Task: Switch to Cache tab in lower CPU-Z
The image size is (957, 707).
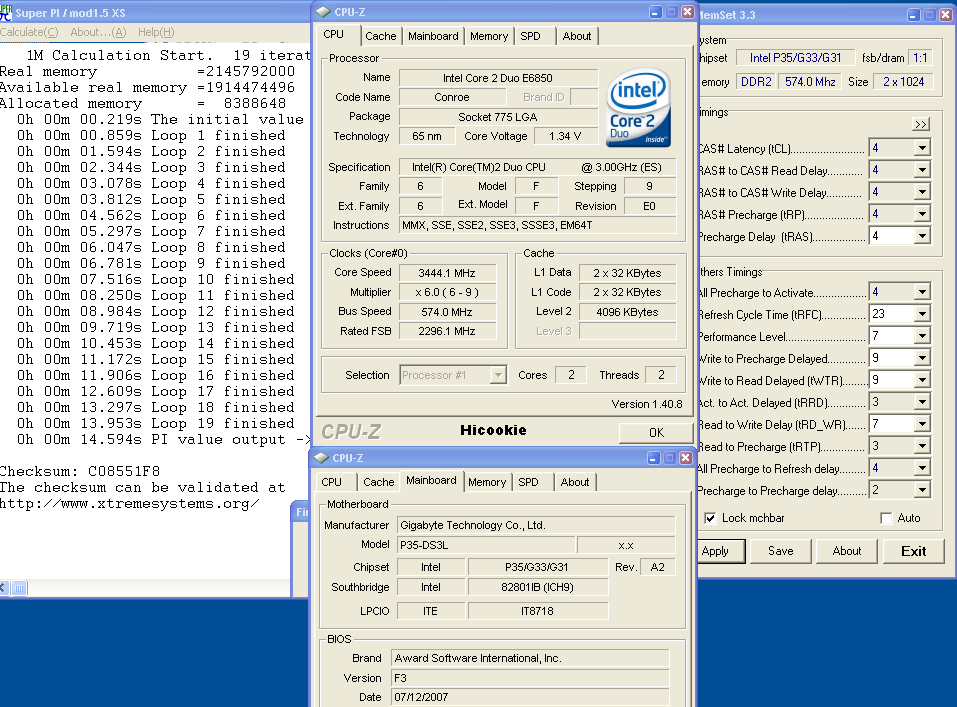Action: [x=378, y=482]
